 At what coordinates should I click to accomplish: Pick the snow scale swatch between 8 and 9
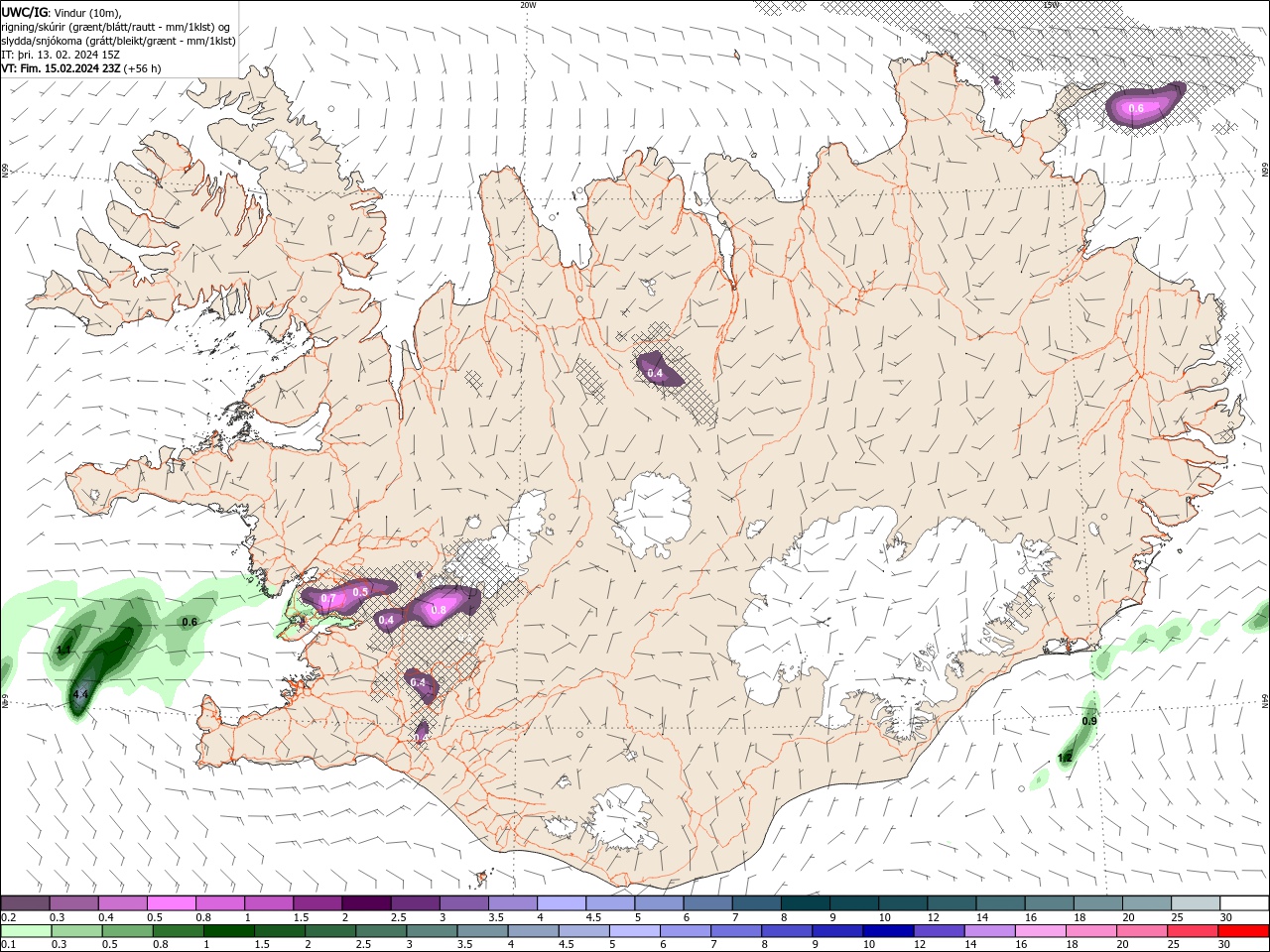pyautogui.click(x=806, y=903)
